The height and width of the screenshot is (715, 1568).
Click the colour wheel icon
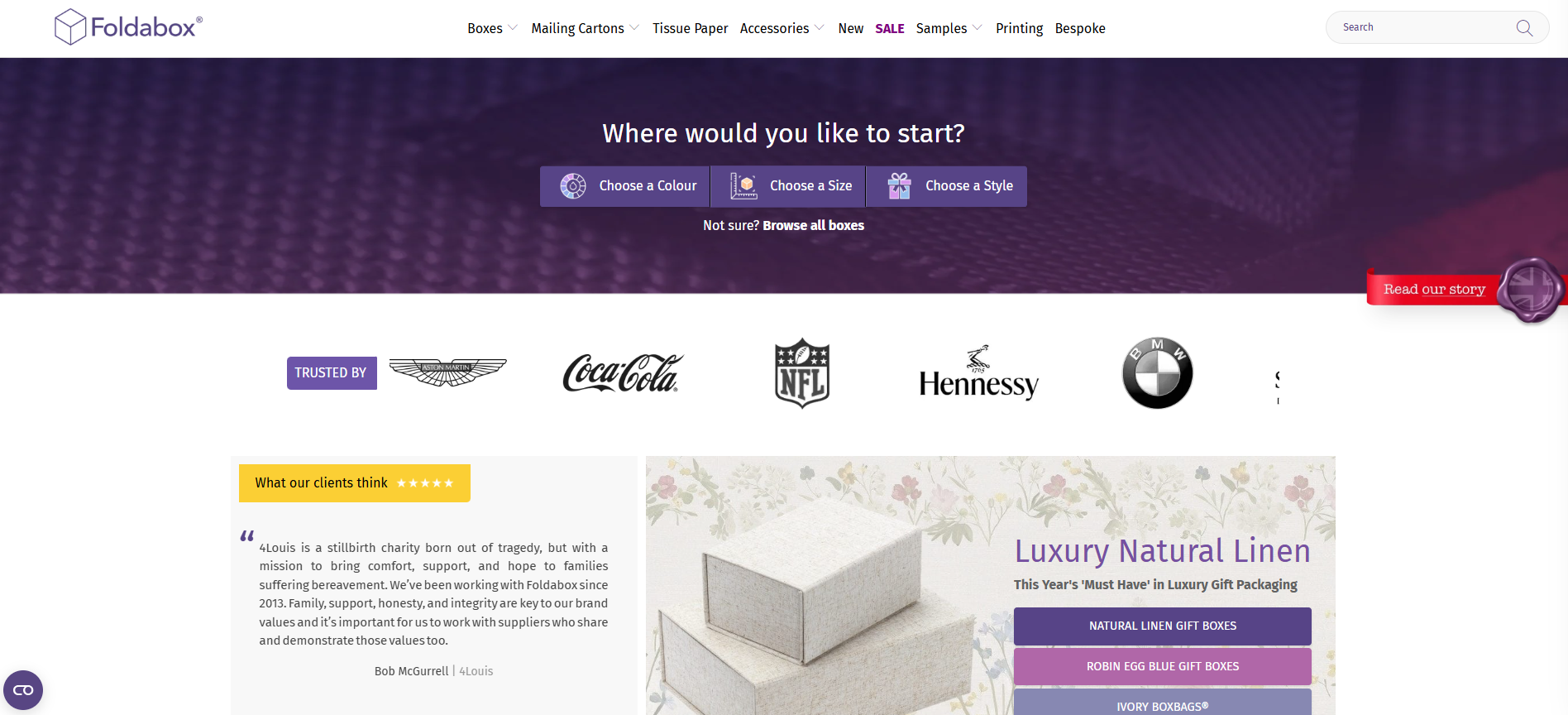(573, 186)
